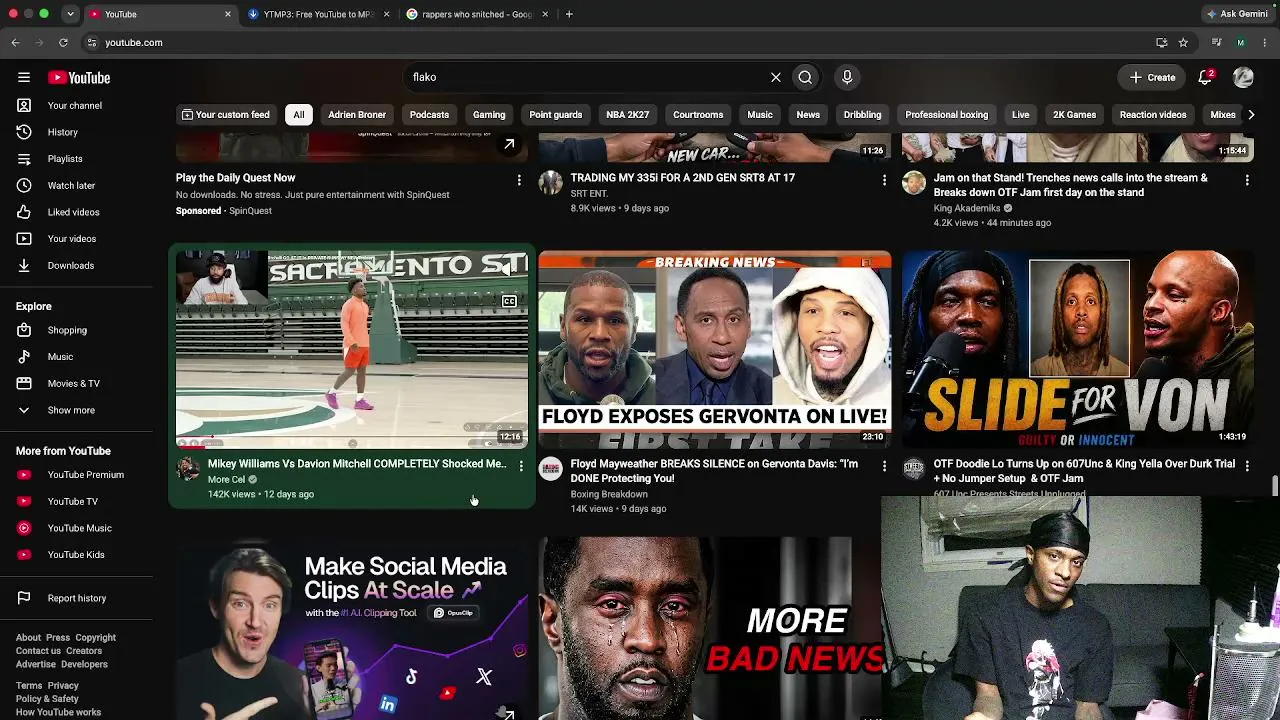Screen dimensions: 1280x720
Task: Open options for Jam on that Stand video
Action: 1247,180
